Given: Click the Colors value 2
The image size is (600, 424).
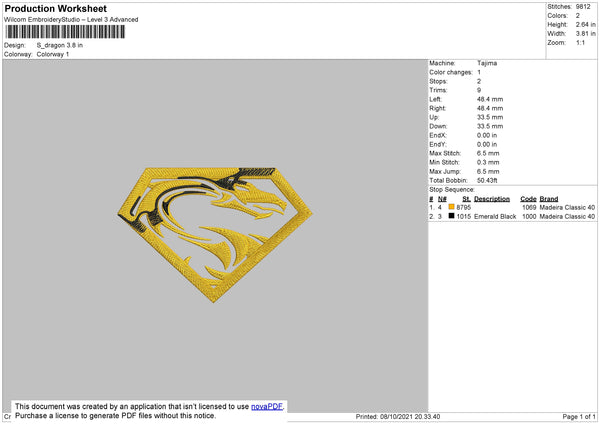Looking at the screenshot, I should (x=577, y=16).
